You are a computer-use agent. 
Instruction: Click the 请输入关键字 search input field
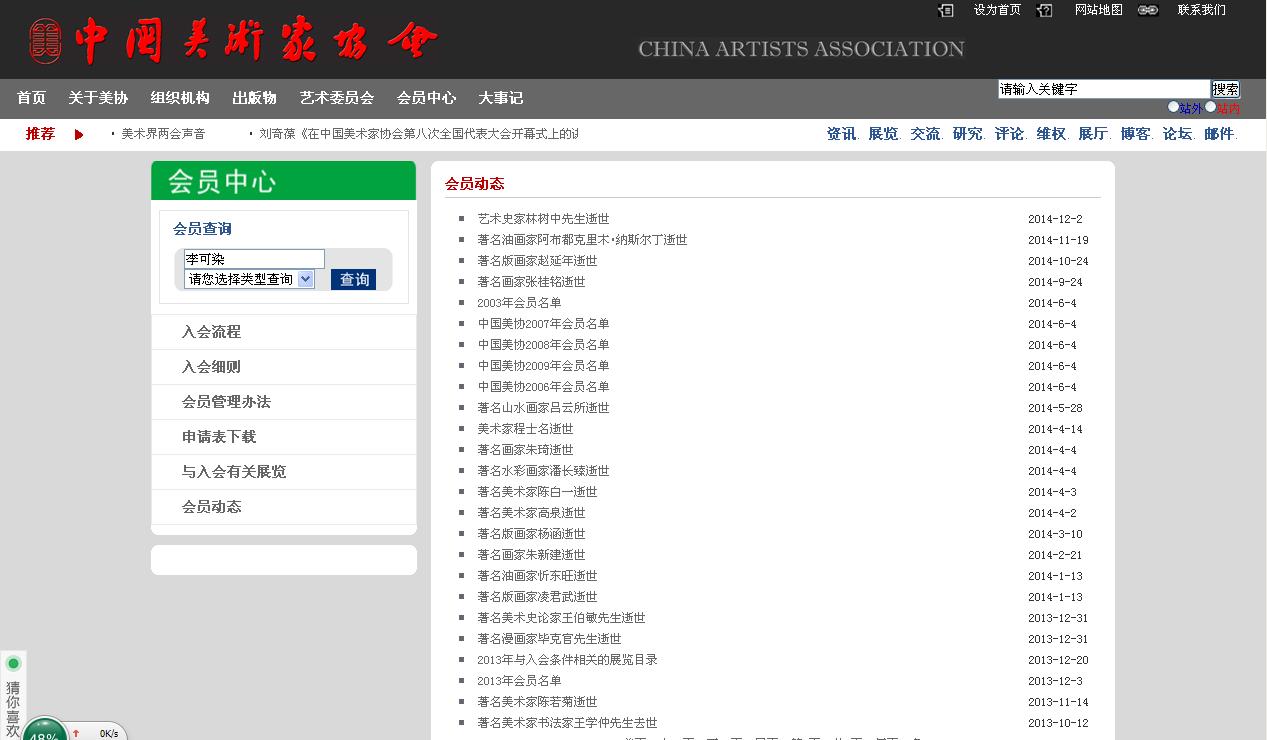pos(1103,89)
